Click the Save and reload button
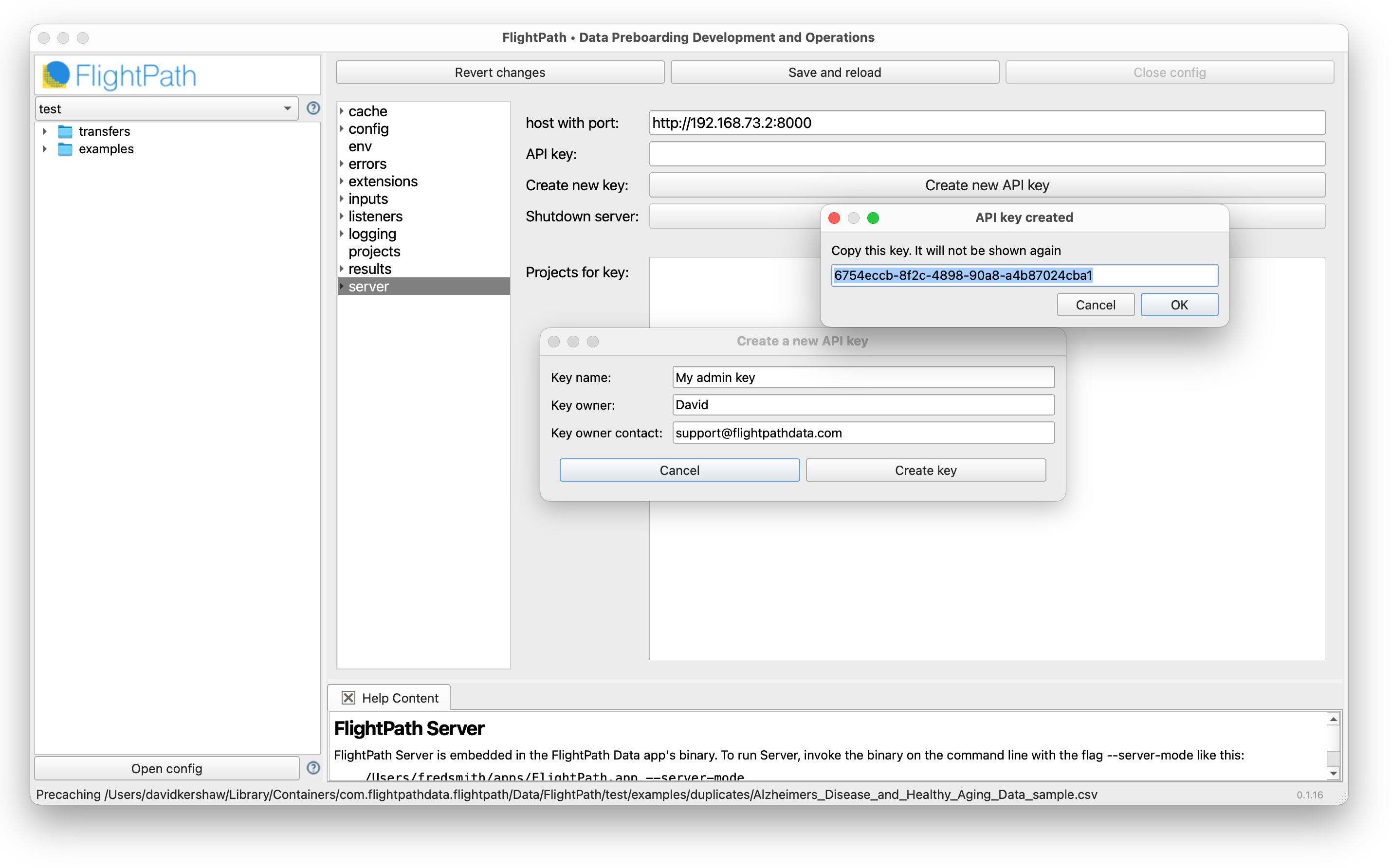The image size is (1391, 868). [834, 72]
